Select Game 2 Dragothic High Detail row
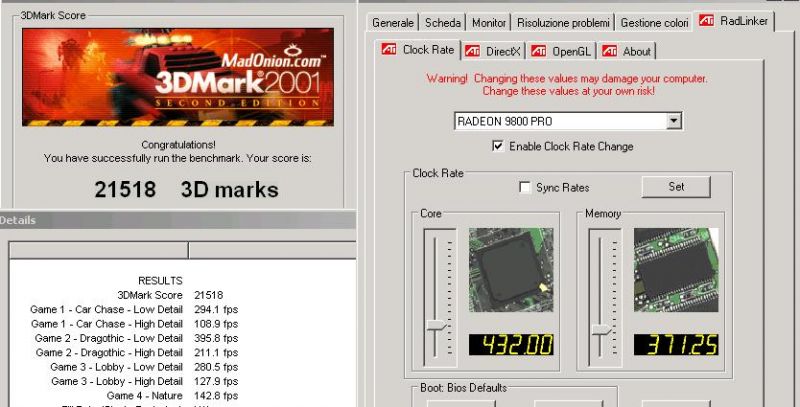The width and height of the screenshot is (800, 407). tap(137, 352)
